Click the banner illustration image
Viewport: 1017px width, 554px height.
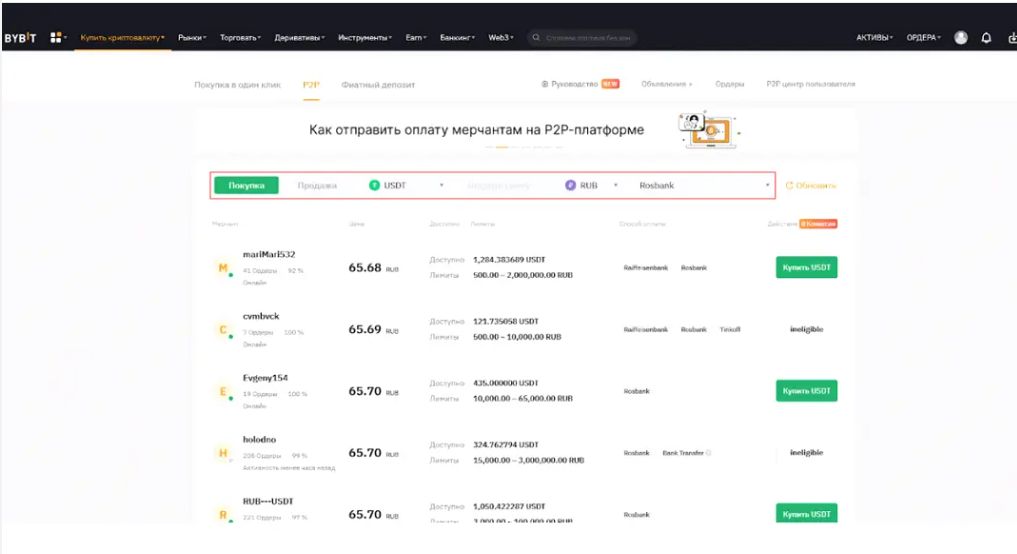(708, 130)
